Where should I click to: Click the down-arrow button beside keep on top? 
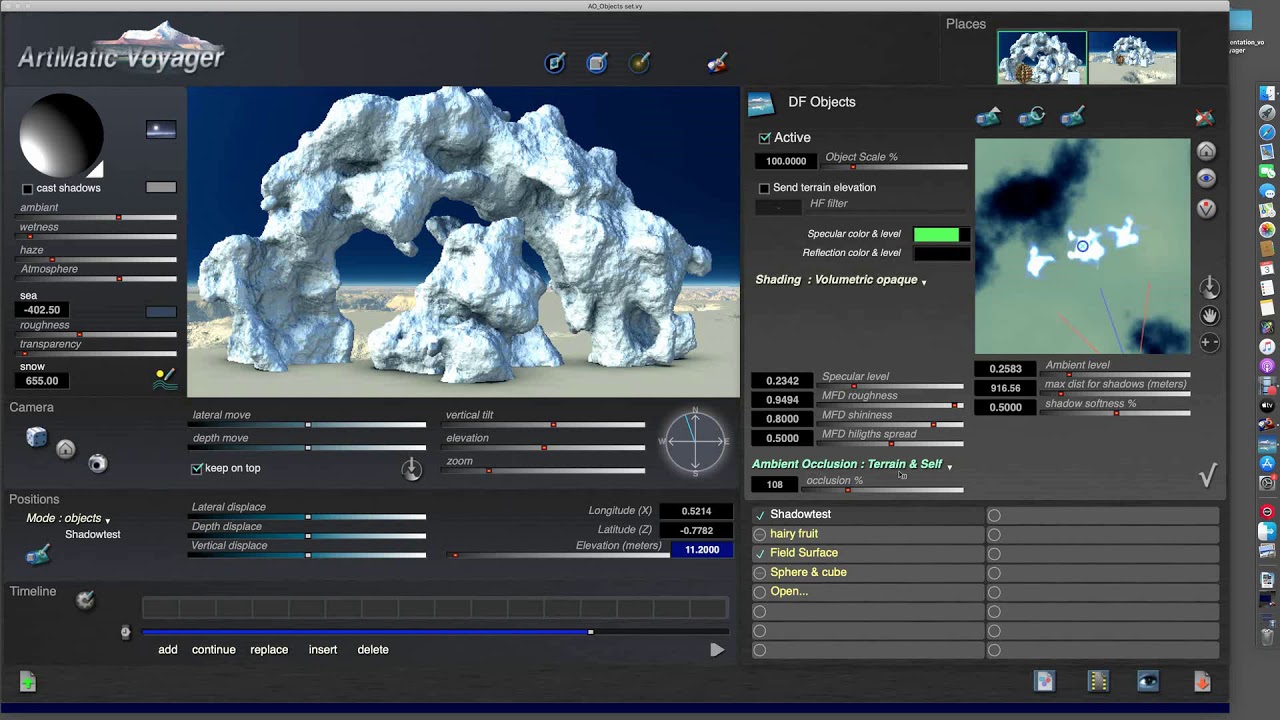[x=411, y=469]
